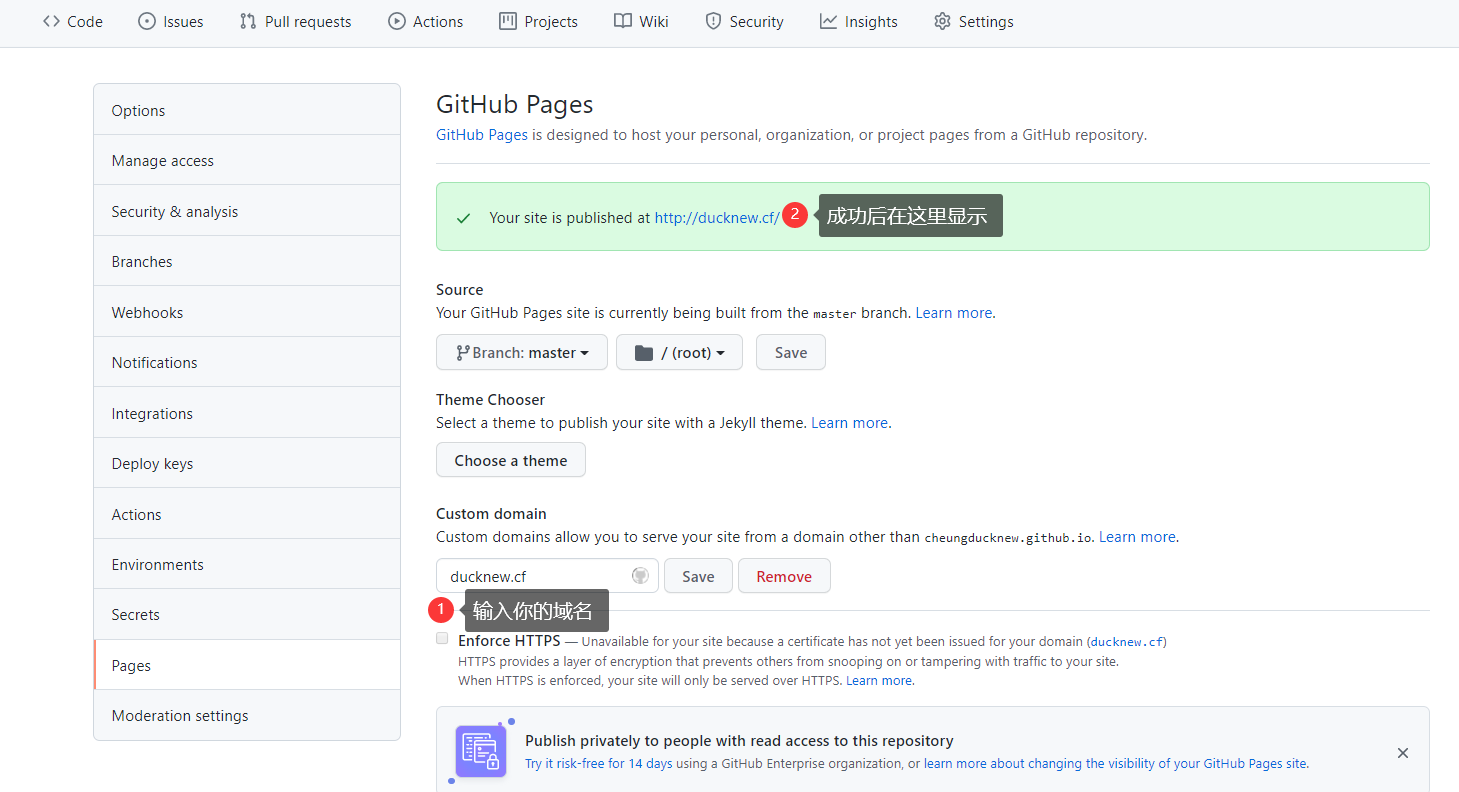
Task: Open the Code tab
Action: [73, 21]
